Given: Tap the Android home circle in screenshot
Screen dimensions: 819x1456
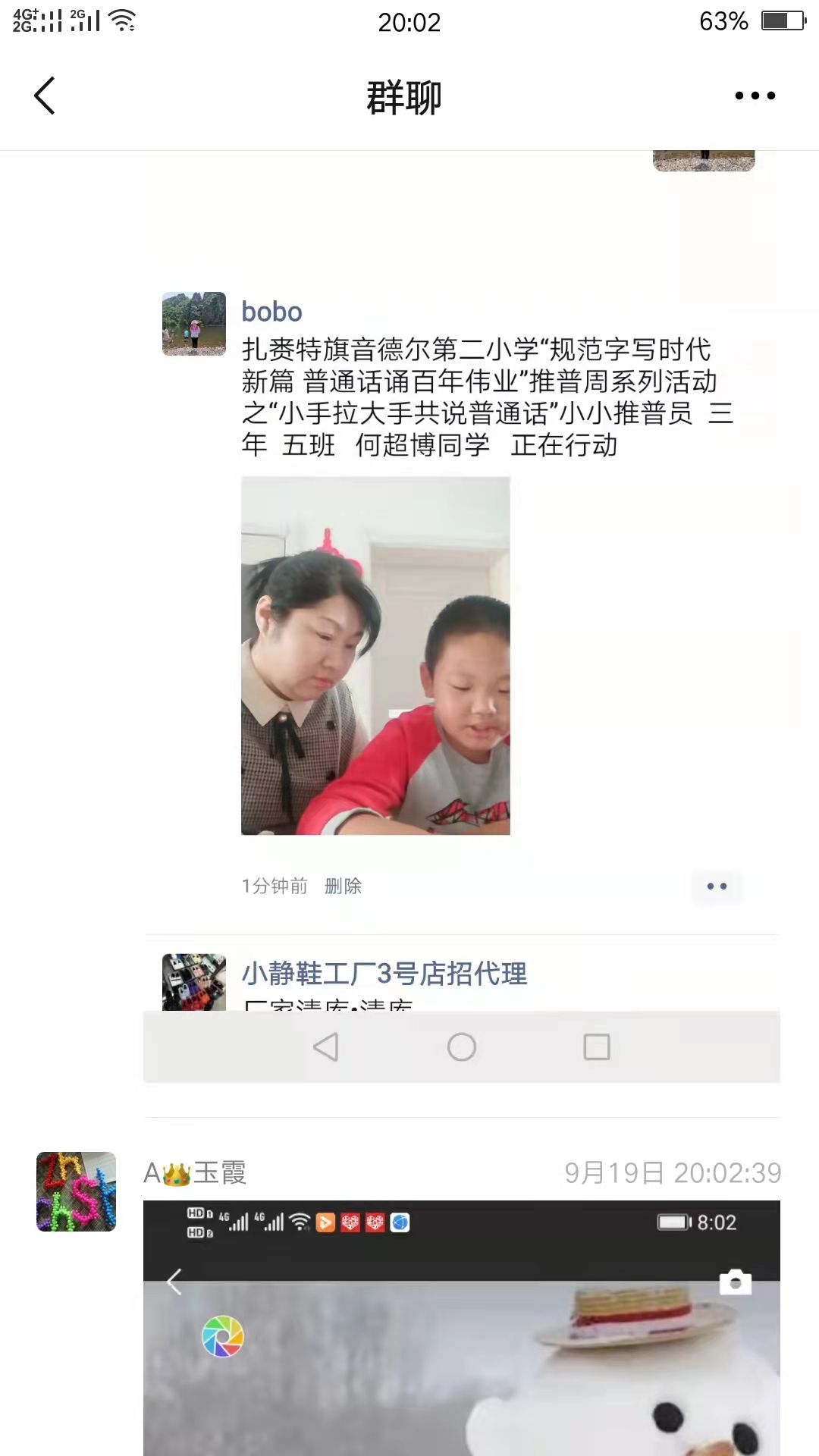Looking at the screenshot, I should (461, 1047).
